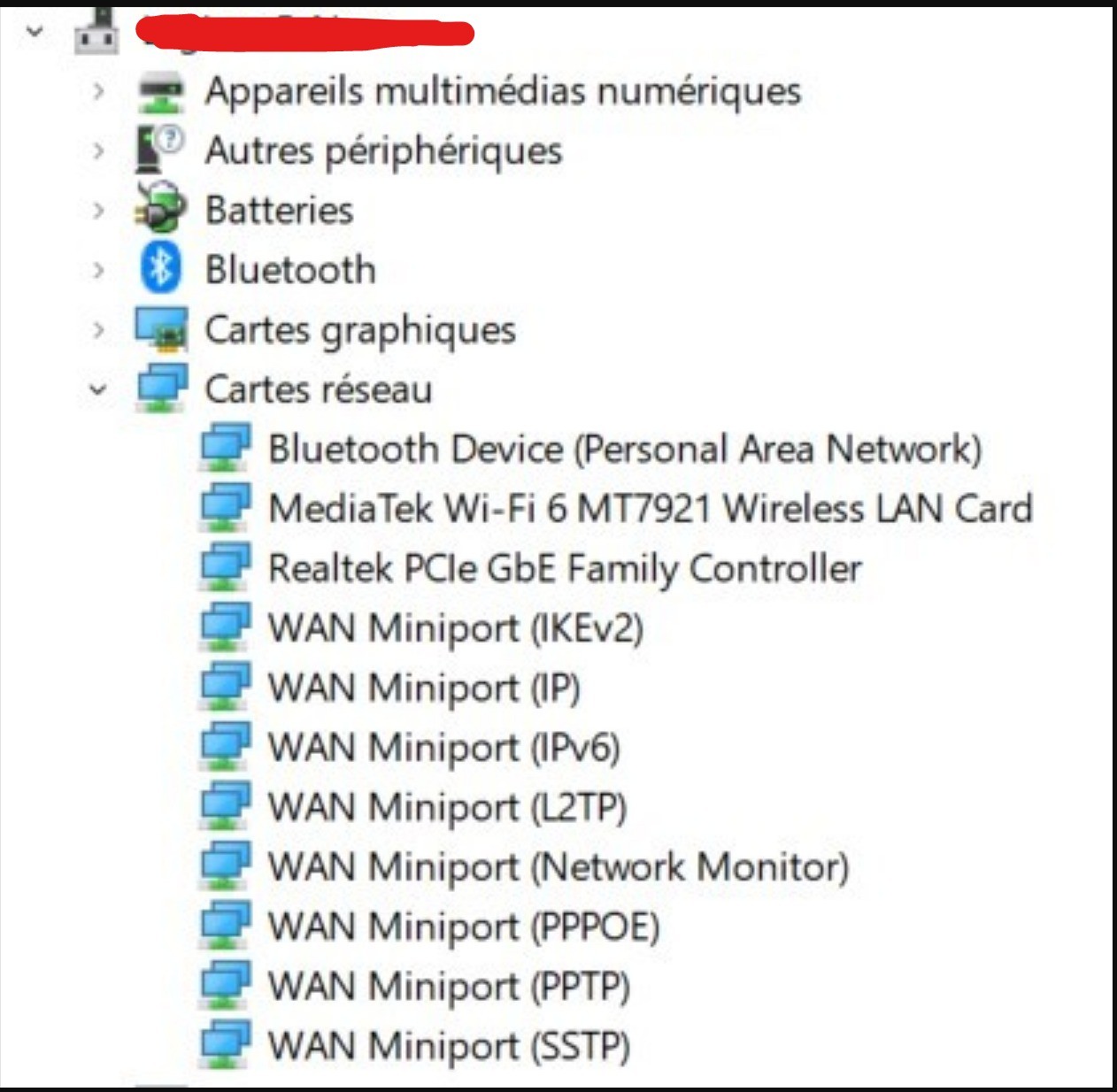Click the blue Bluetooth category icon

pos(161,267)
